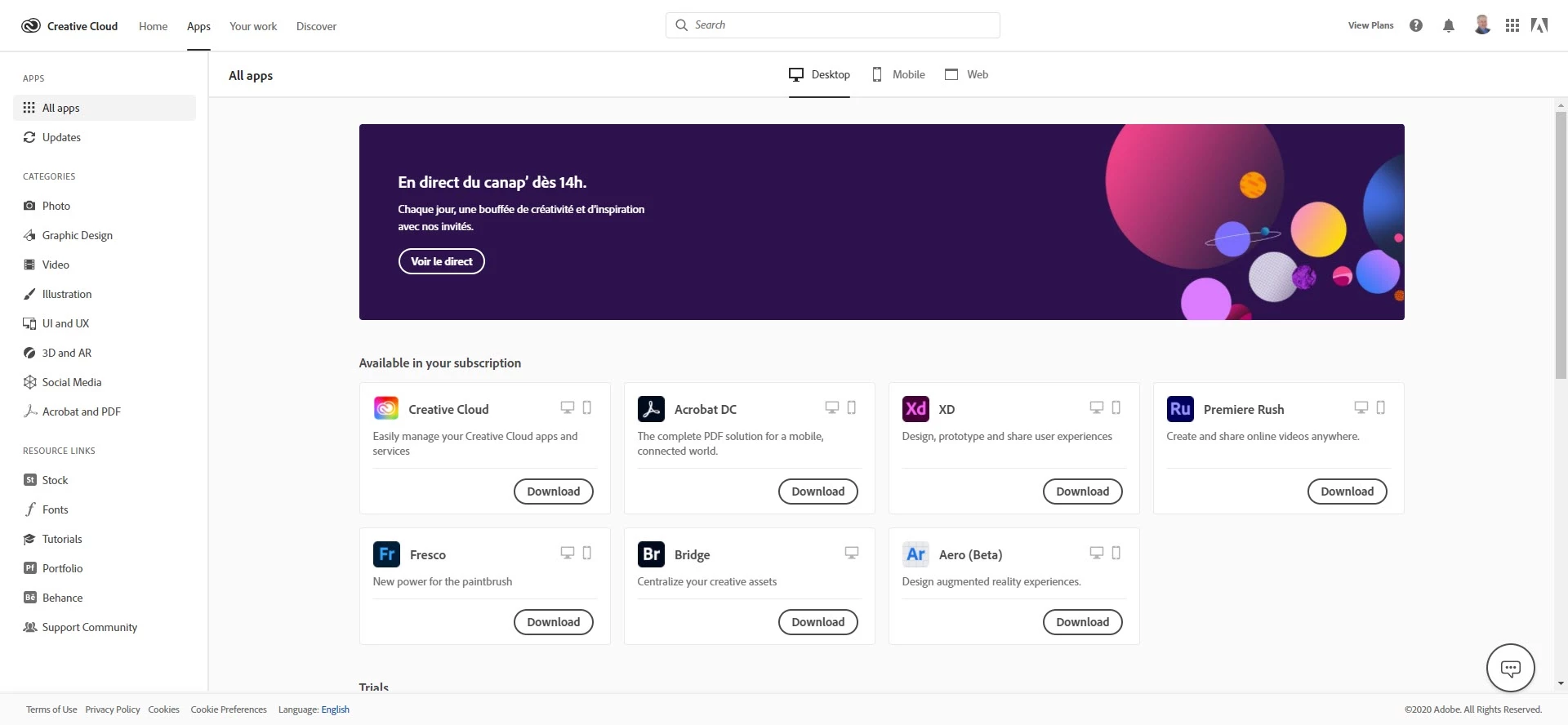Click the Bridge app icon
Viewport: 1568px width, 725px height.
(x=651, y=554)
